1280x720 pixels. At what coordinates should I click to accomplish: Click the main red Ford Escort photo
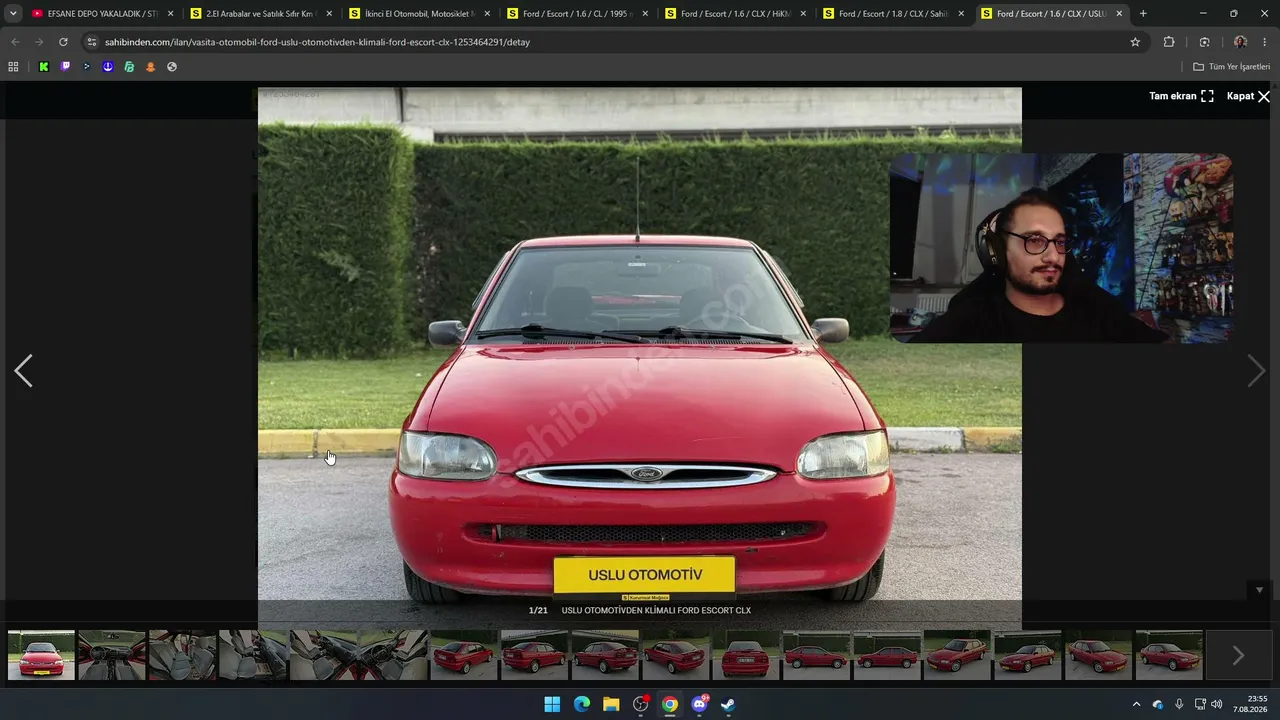(x=640, y=344)
